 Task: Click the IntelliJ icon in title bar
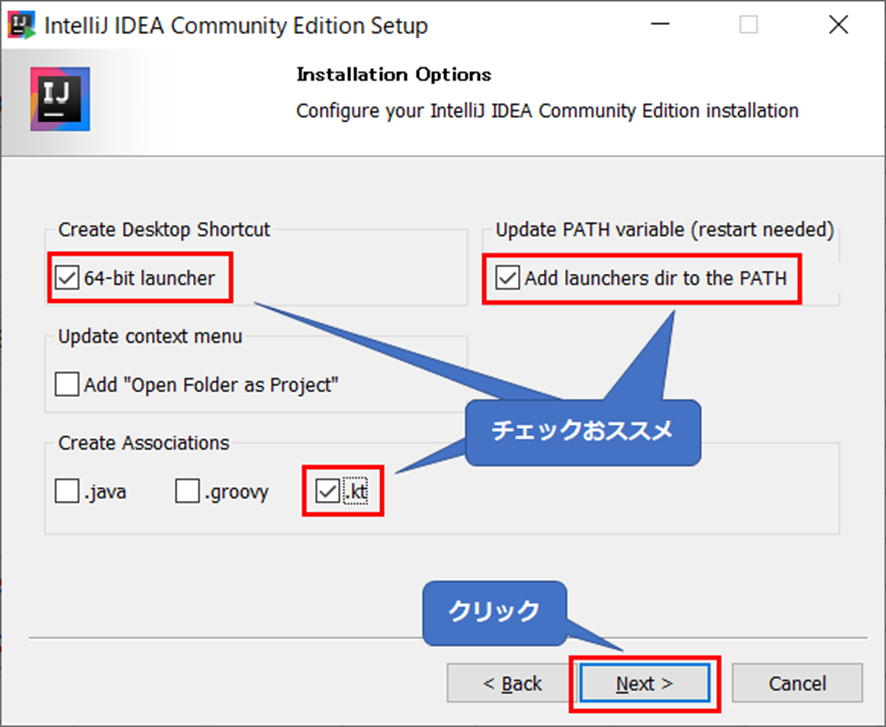[x=21, y=25]
